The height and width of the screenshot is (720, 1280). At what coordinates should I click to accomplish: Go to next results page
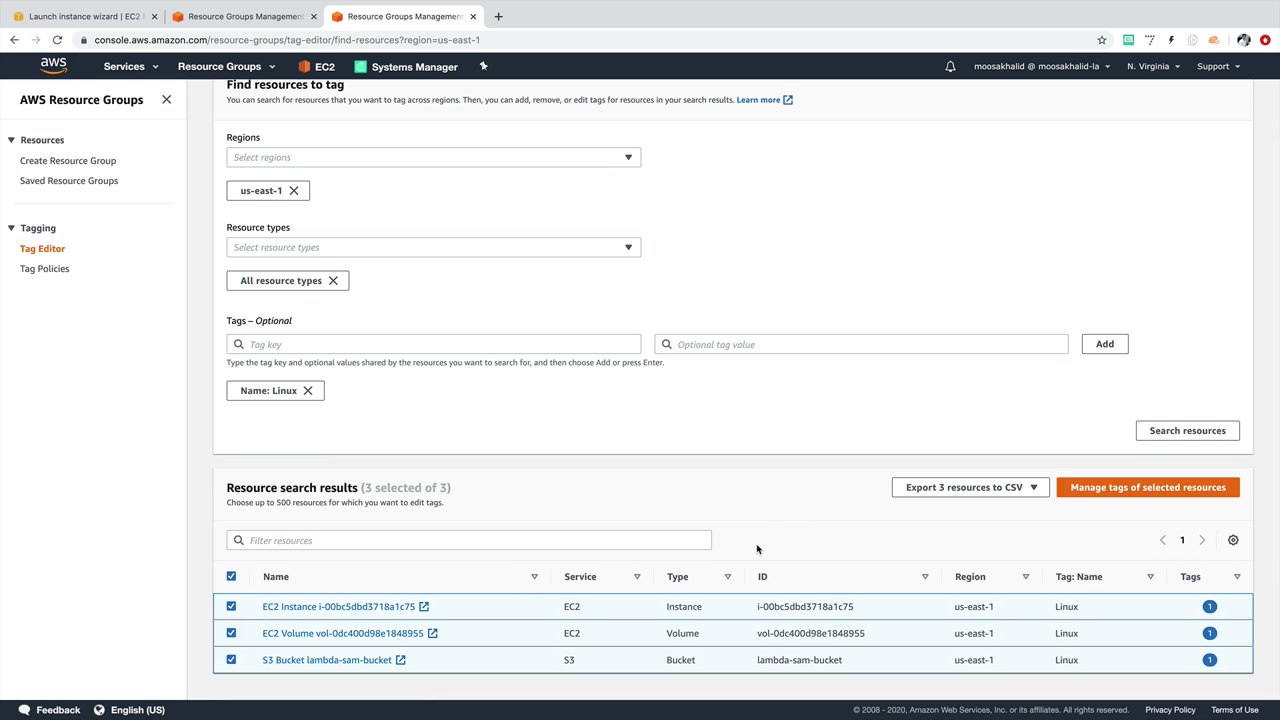(1202, 540)
